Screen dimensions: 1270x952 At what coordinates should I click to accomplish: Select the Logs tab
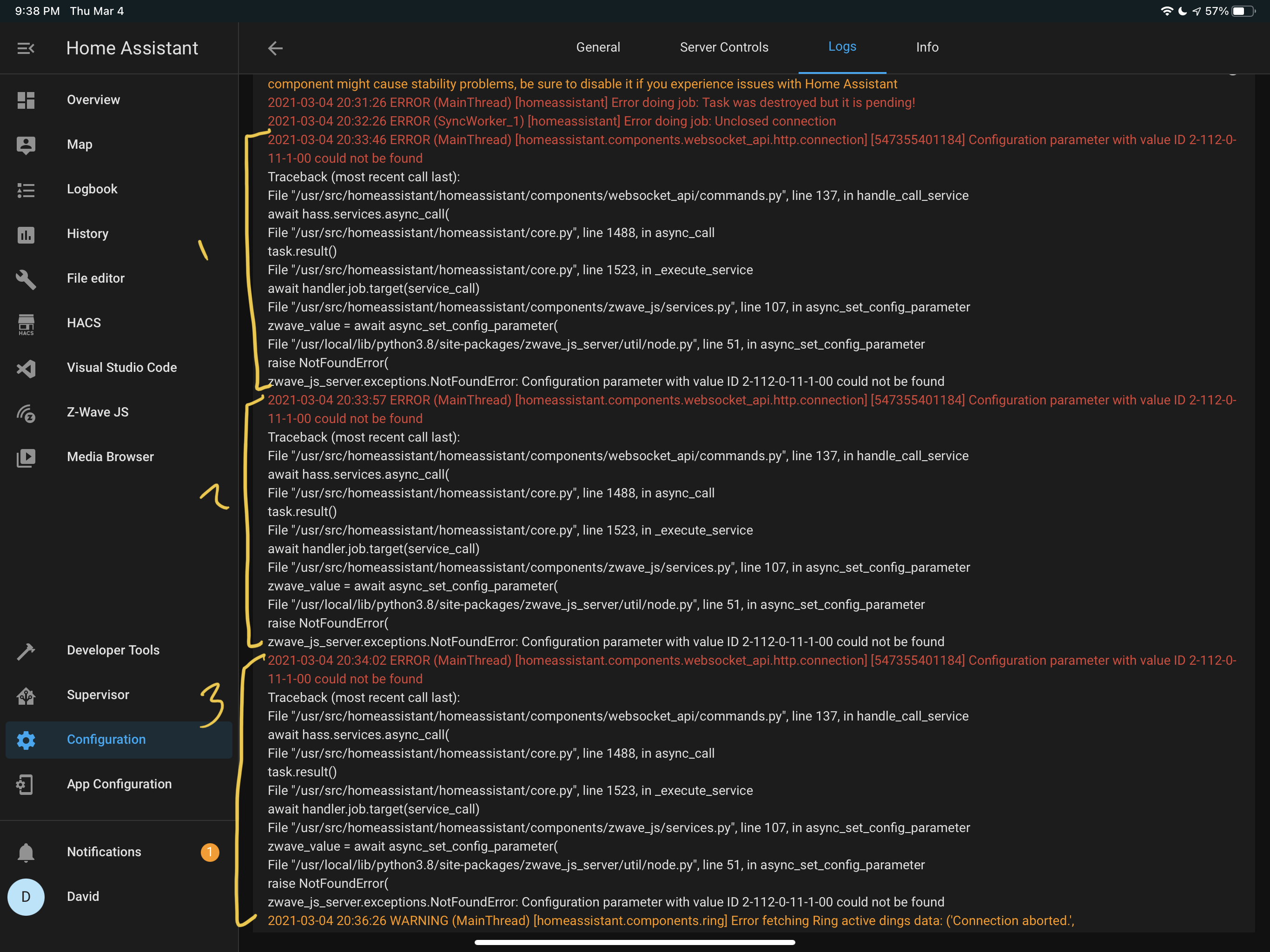[842, 47]
